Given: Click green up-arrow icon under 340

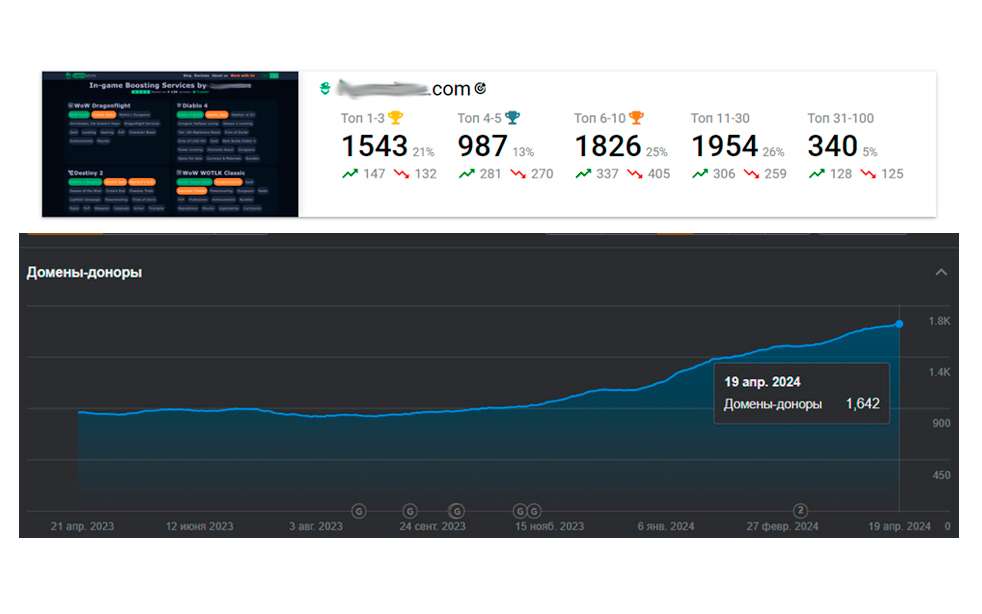Looking at the screenshot, I should tap(817, 174).
